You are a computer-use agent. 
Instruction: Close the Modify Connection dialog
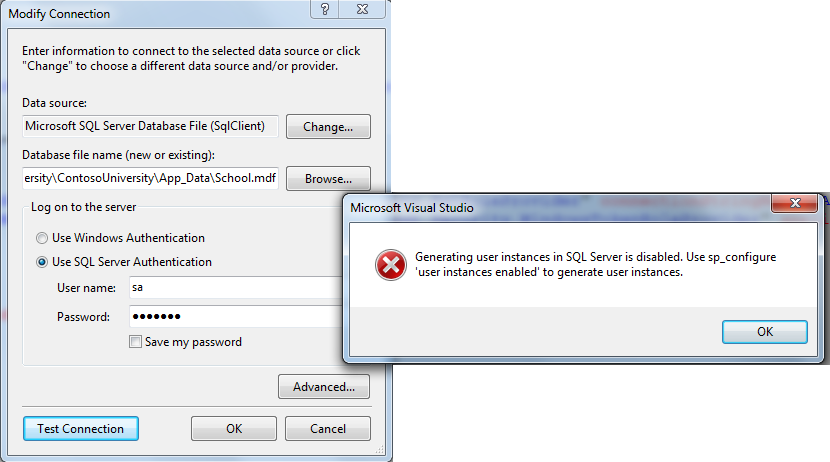tap(362, 9)
